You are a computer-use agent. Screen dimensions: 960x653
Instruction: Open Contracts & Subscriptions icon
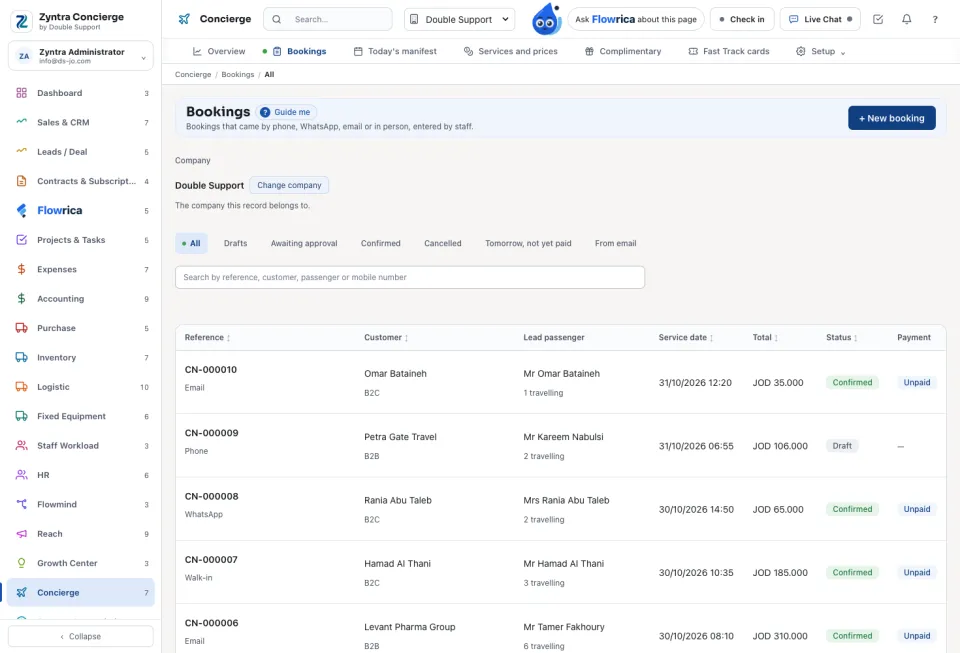pos(21,181)
